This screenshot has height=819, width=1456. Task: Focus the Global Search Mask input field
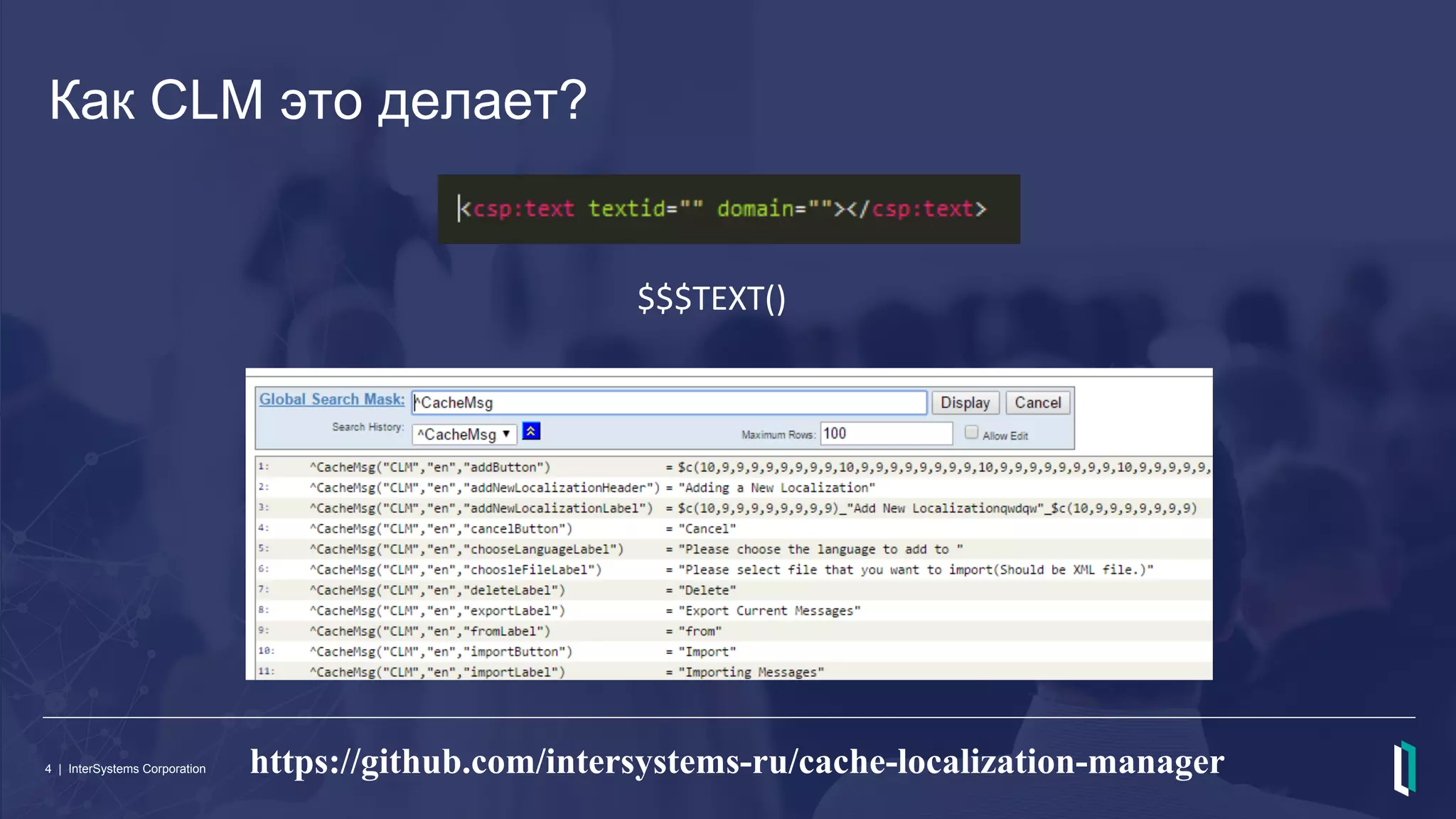tap(669, 402)
